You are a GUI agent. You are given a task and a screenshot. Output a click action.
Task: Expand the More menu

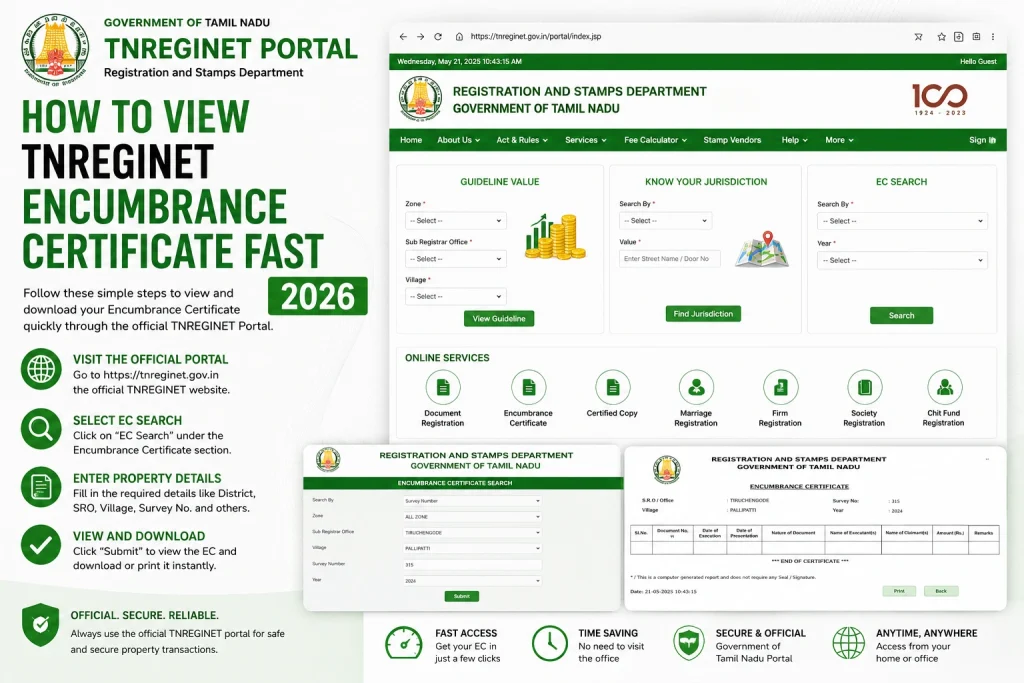839,140
